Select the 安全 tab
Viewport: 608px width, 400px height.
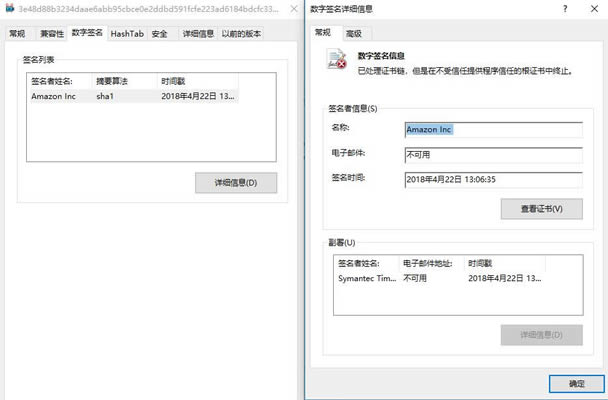(160, 33)
